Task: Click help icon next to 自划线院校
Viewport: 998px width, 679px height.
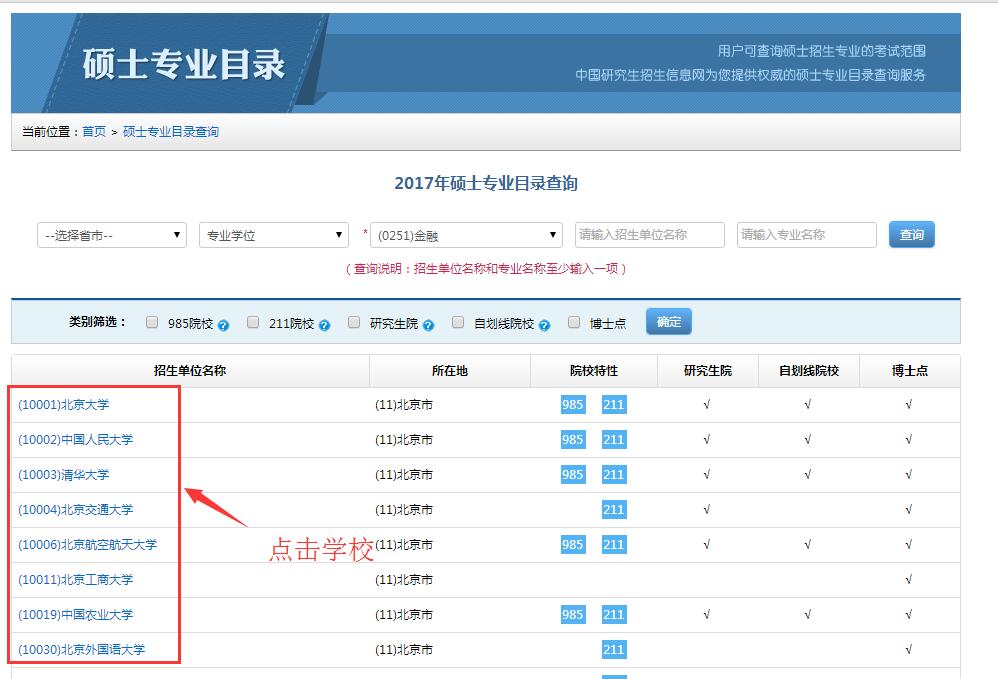Action: [544, 325]
